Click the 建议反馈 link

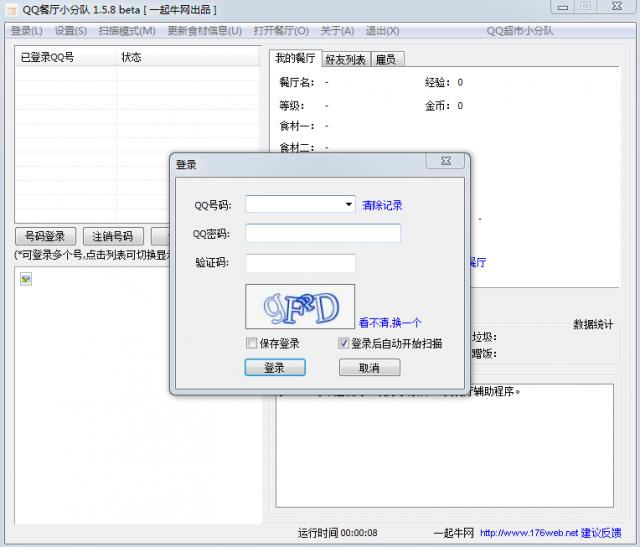point(601,533)
